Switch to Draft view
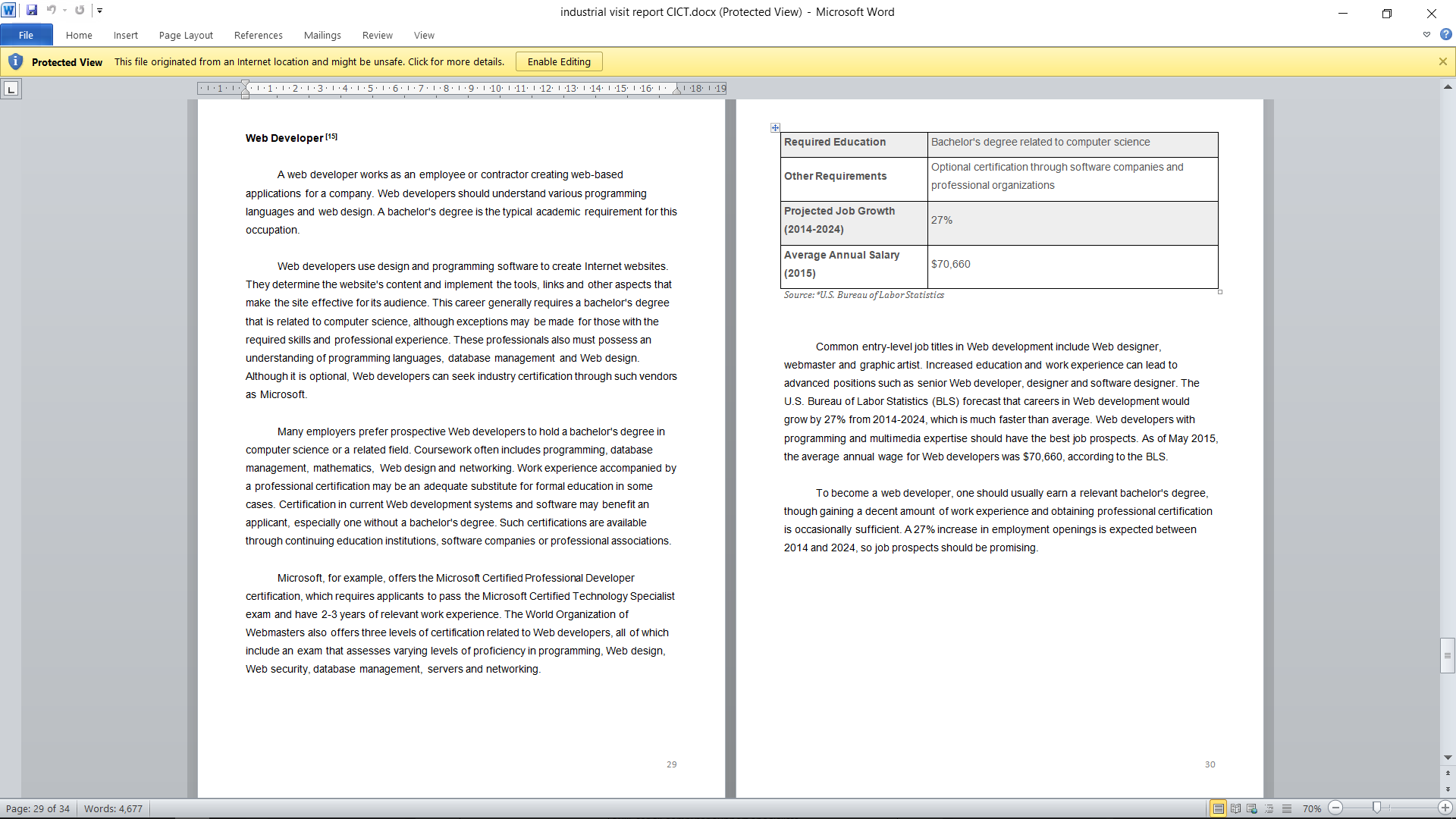The height and width of the screenshot is (819, 1456). click(1287, 808)
